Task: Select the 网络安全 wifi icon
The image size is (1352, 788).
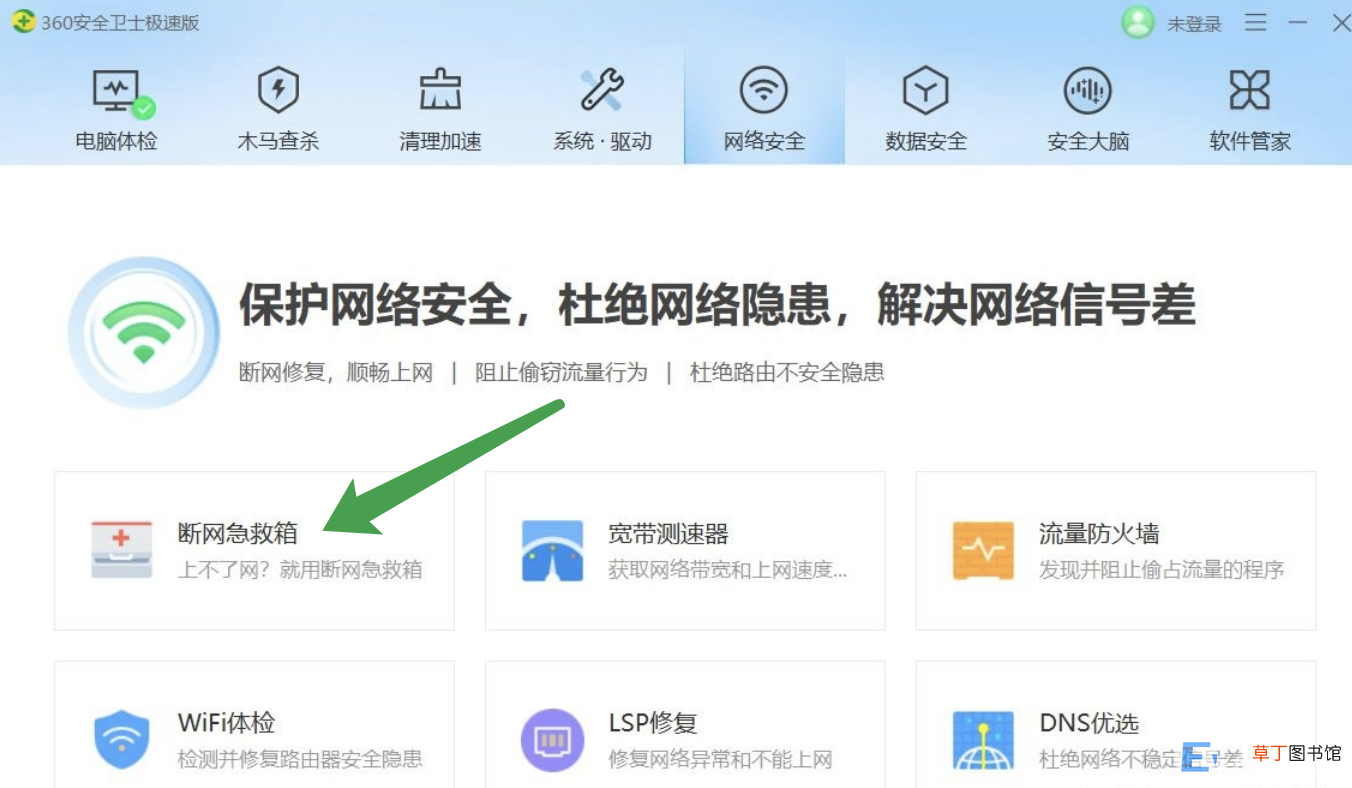Action: [x=764, y=91]
